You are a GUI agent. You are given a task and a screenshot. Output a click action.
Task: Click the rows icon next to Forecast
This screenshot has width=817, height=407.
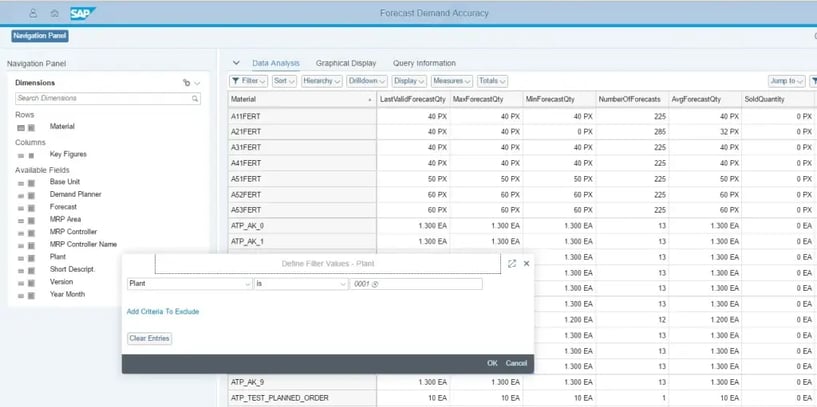point(21,208)
